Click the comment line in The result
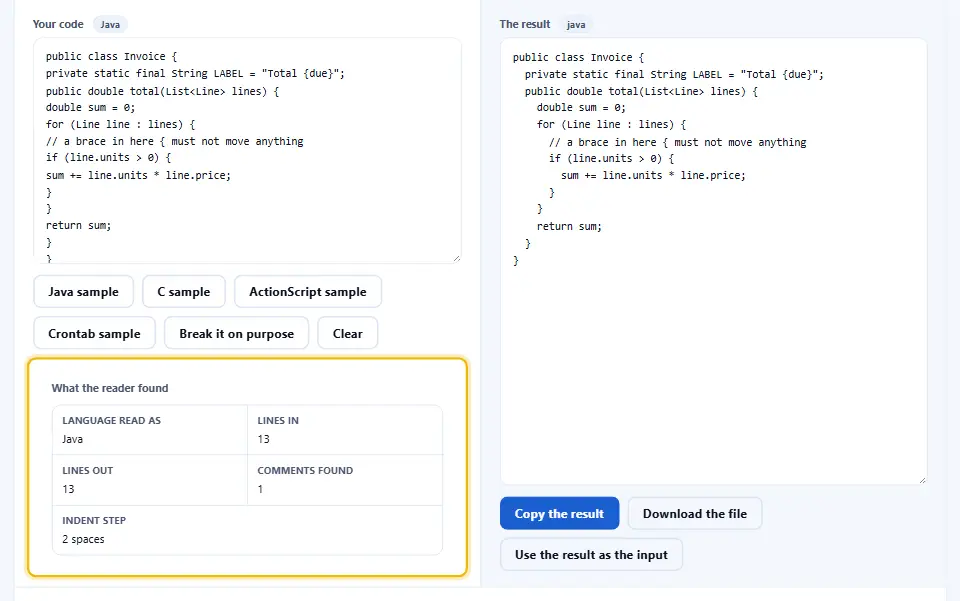This screenshot has width=960, height=601. coord(678,142)
